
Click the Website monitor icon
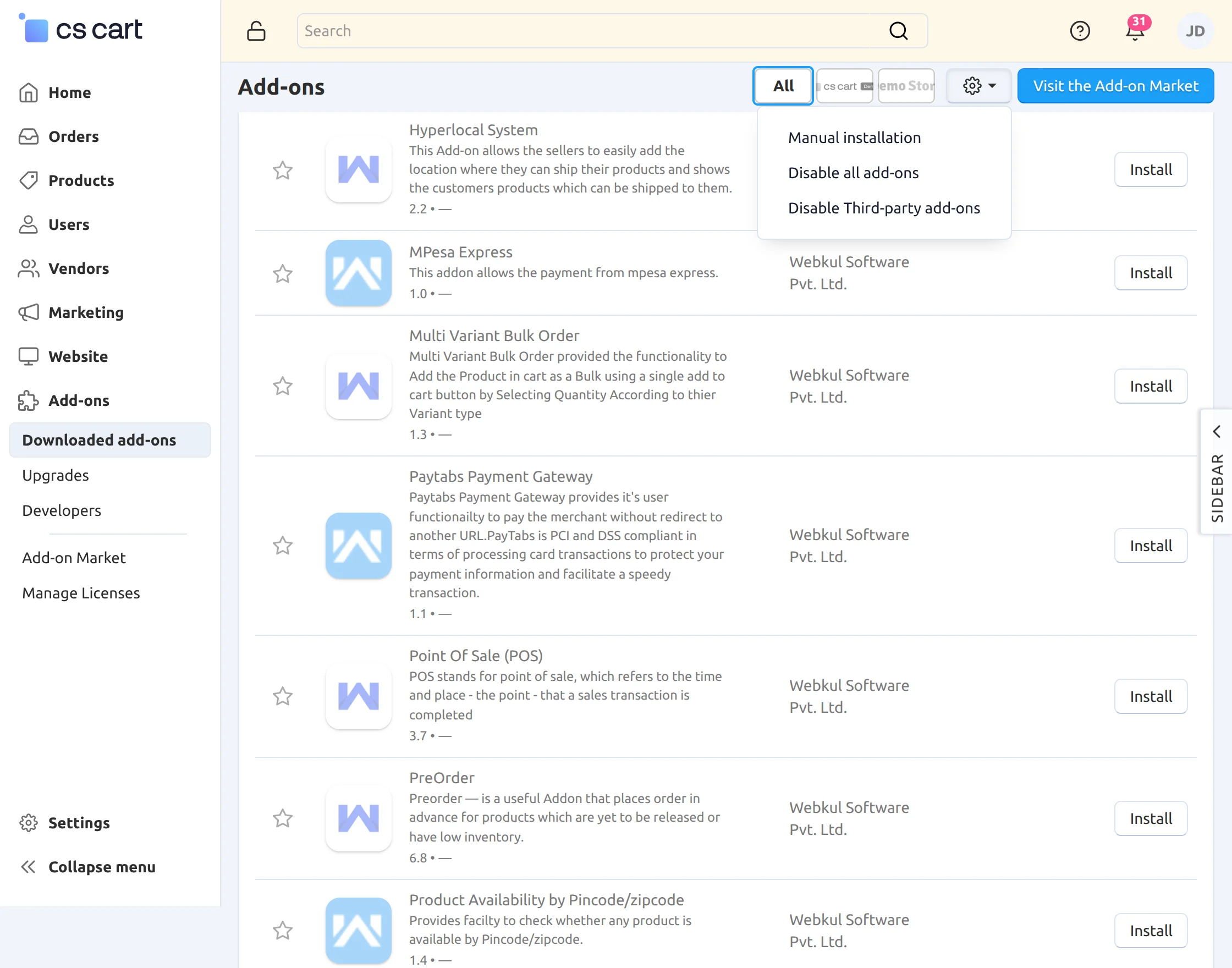[29, 356]
